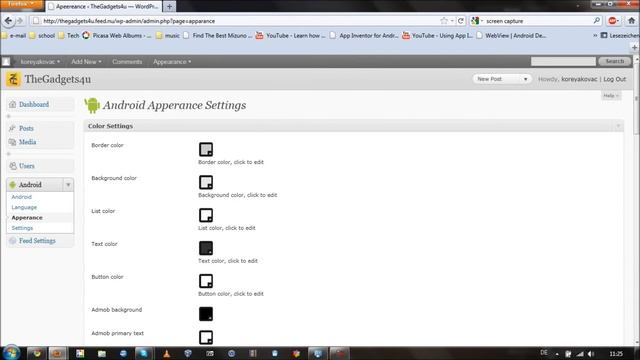Click the Users icon in sidebar
The height and width of the screenshot is (360, 640).
click(x=13, y=166)
